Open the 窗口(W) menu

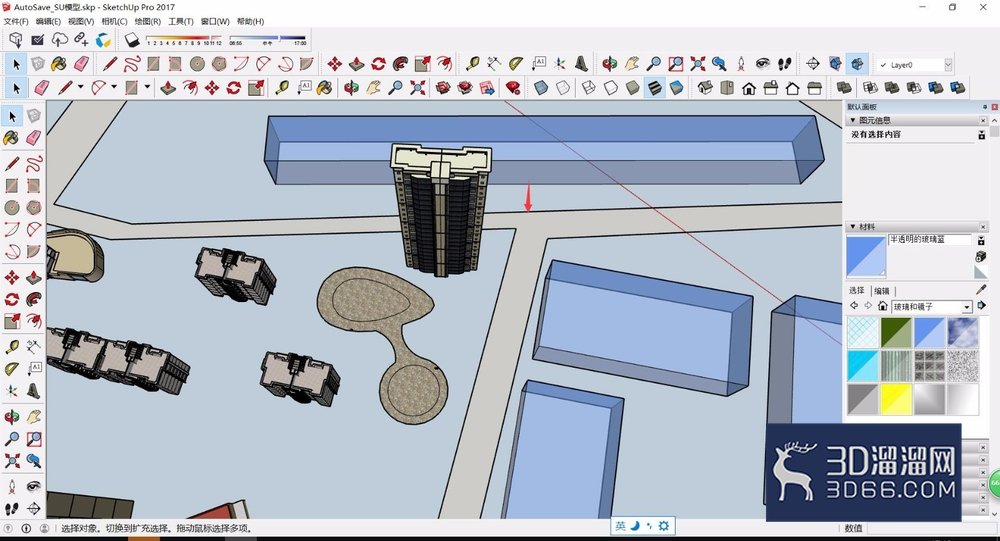point(214,21)
